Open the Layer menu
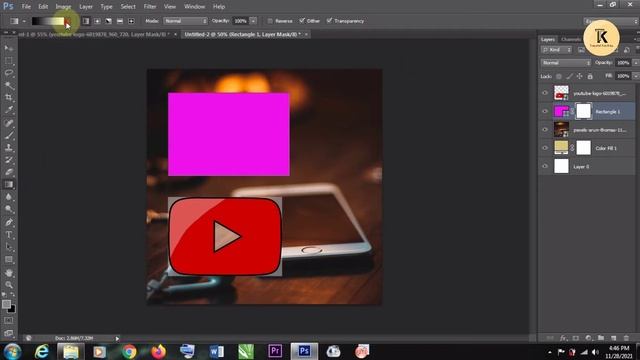 86,7
